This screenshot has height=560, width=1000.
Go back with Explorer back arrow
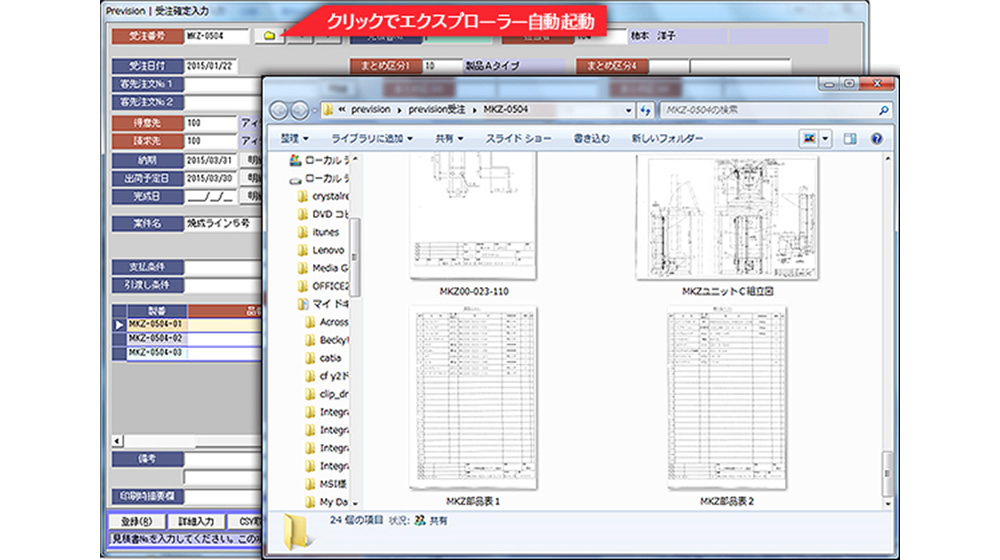click(279, 110)
